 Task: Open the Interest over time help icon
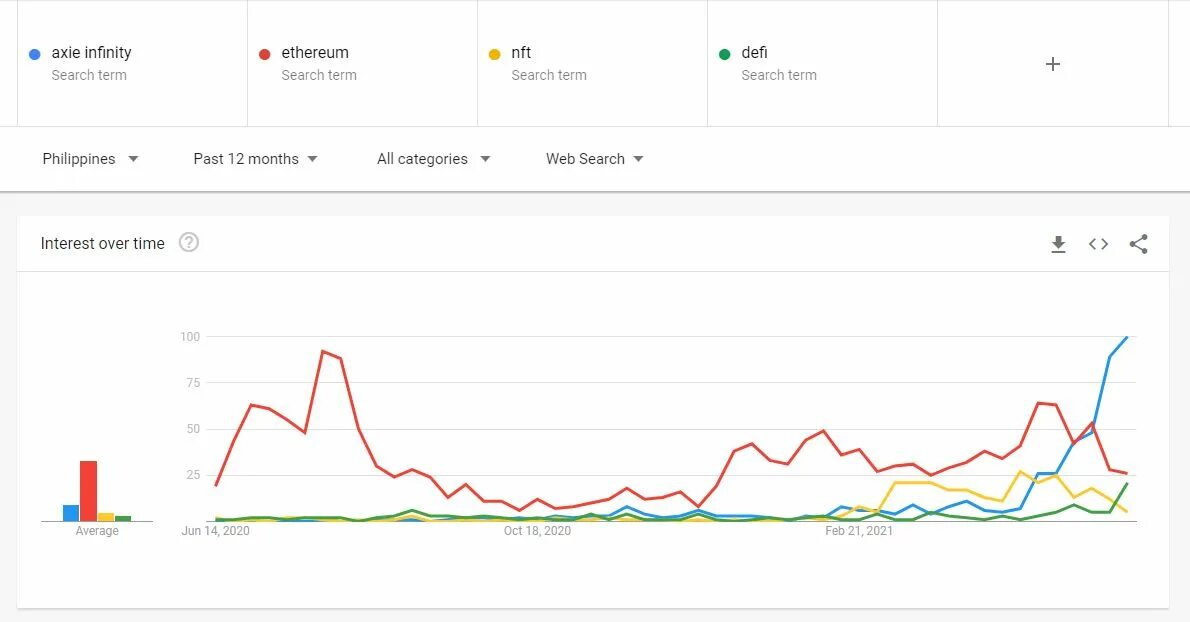click(x=189, y=242)
